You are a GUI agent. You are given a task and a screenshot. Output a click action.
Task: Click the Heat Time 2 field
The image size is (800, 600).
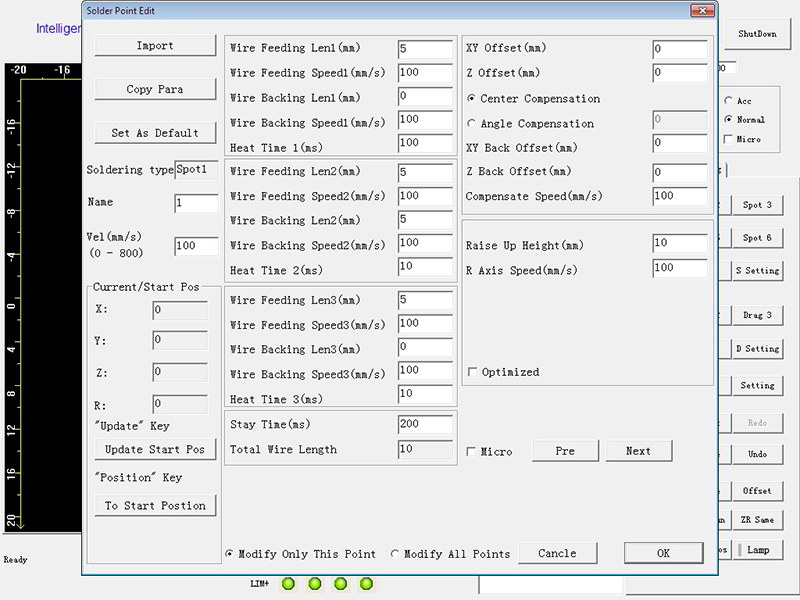pyautogui.click(x=425, y=266)
